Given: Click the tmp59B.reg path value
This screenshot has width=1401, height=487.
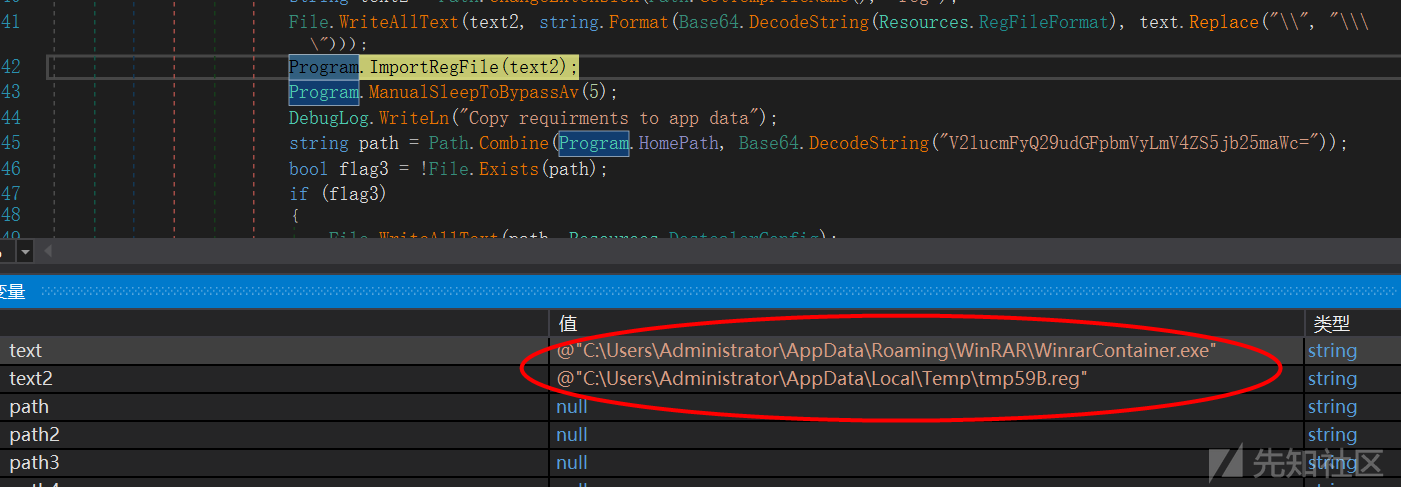Looking at the screenshot, I should point(822,378).
